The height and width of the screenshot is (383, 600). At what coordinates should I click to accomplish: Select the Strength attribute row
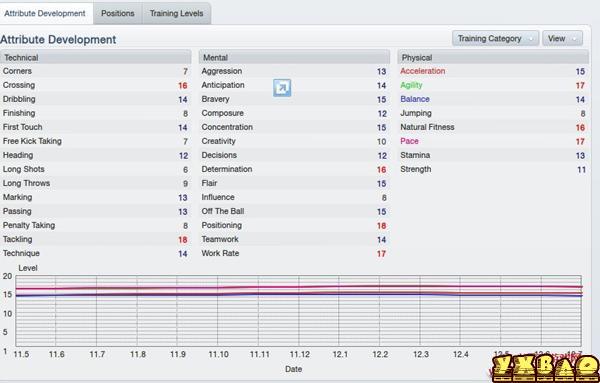tap(493, 169)
